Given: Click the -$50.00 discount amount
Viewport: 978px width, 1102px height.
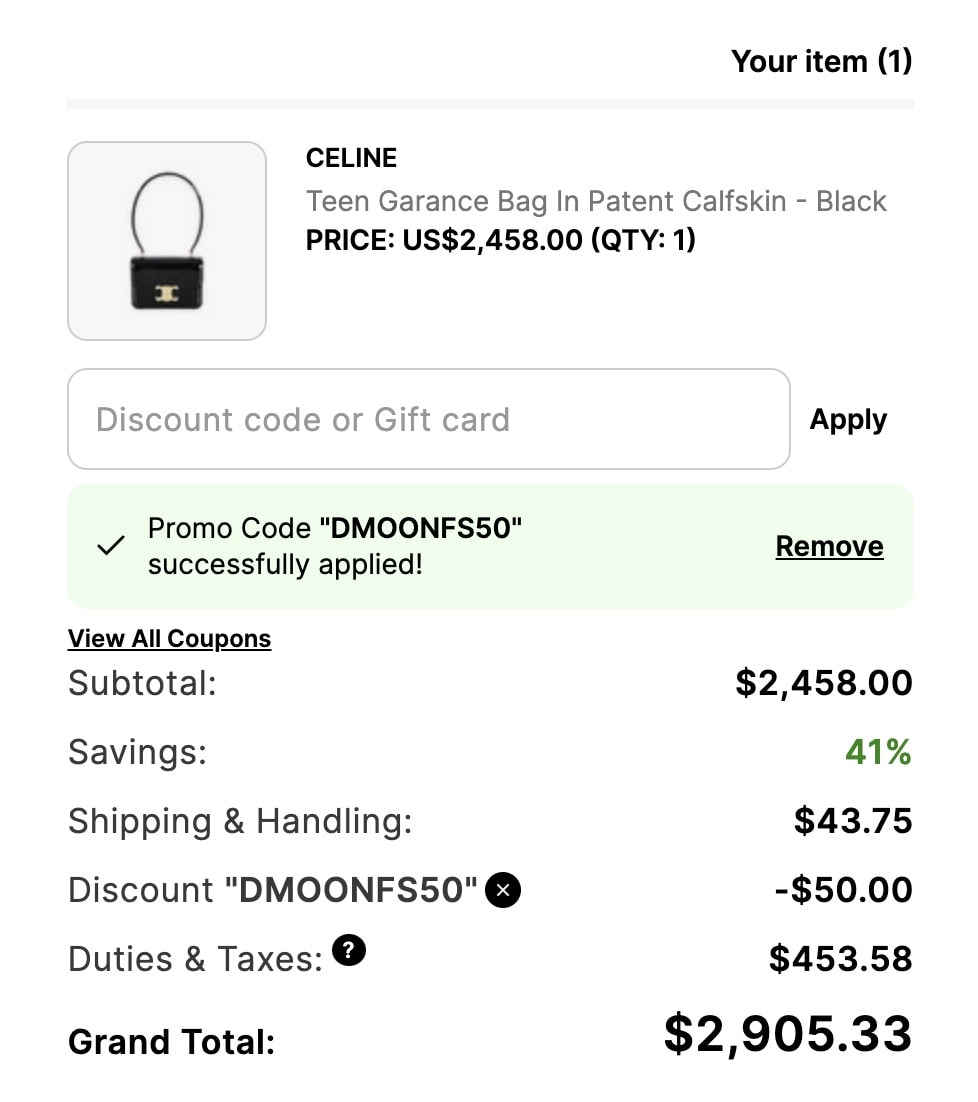Looking at the screenshot, I should [843, 889].
